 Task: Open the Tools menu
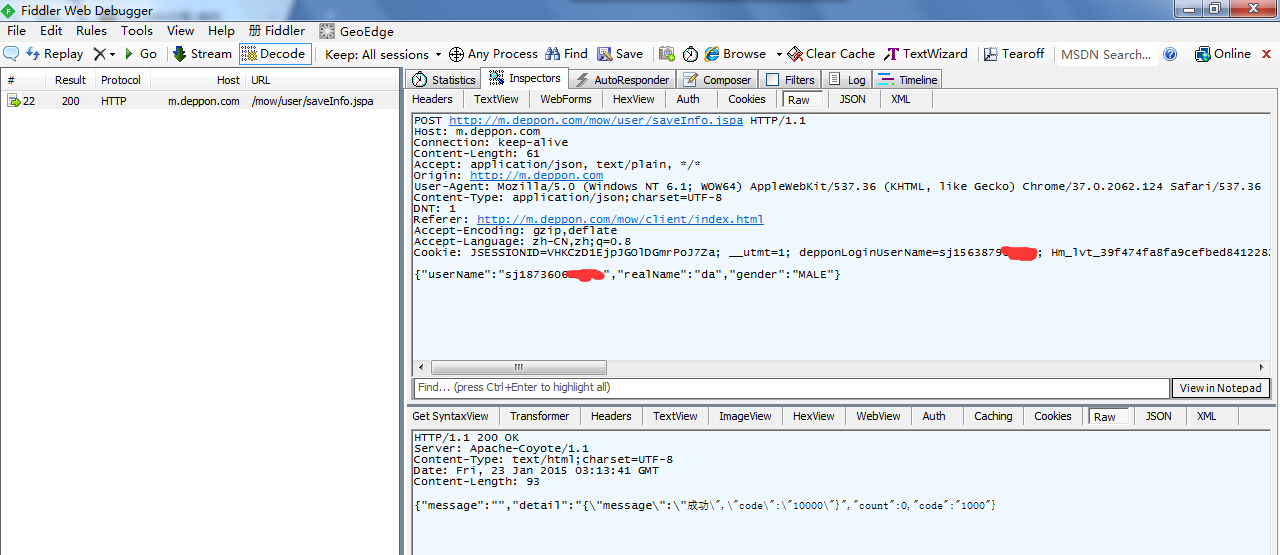click(x=137, y=31)
